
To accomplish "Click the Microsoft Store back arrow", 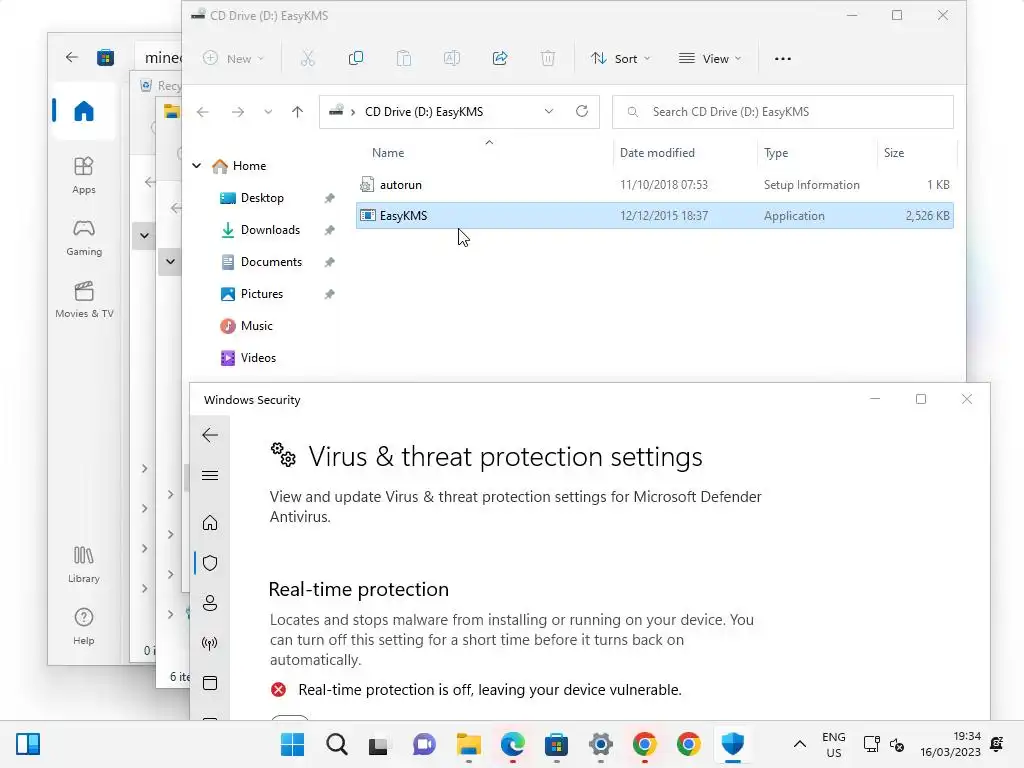I will tap(72, 57).
